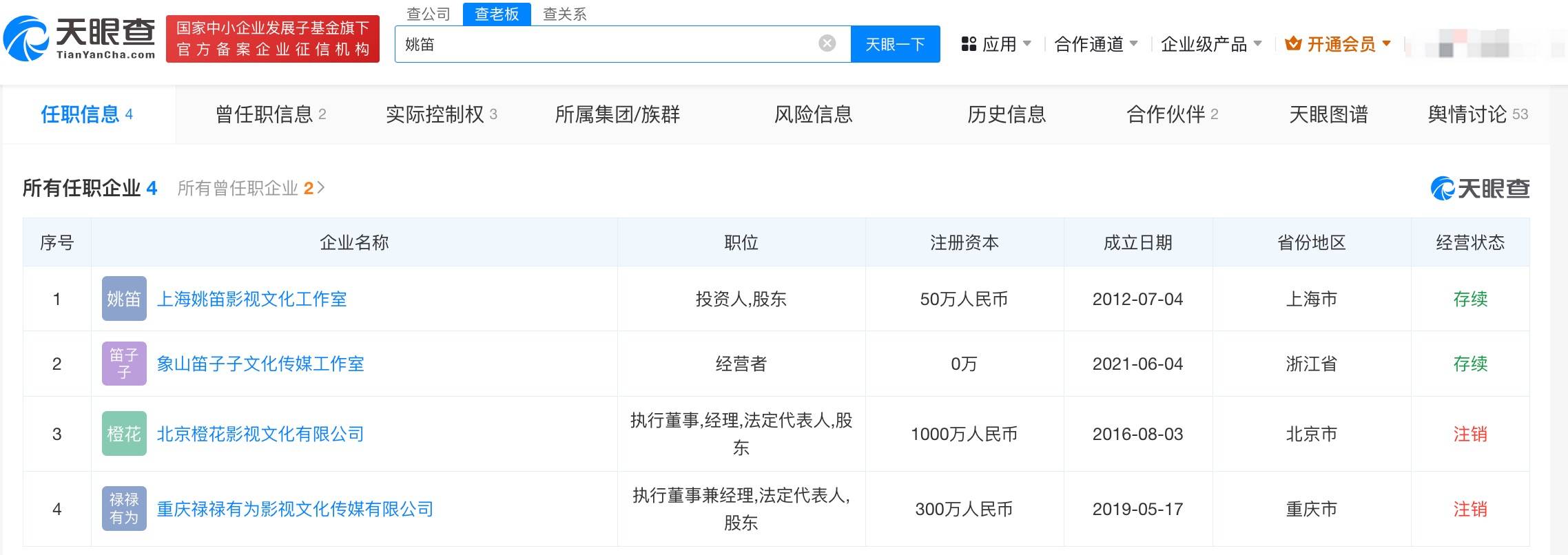Open 北京橙花影视文化有限公司 link

tap(260, 434)
